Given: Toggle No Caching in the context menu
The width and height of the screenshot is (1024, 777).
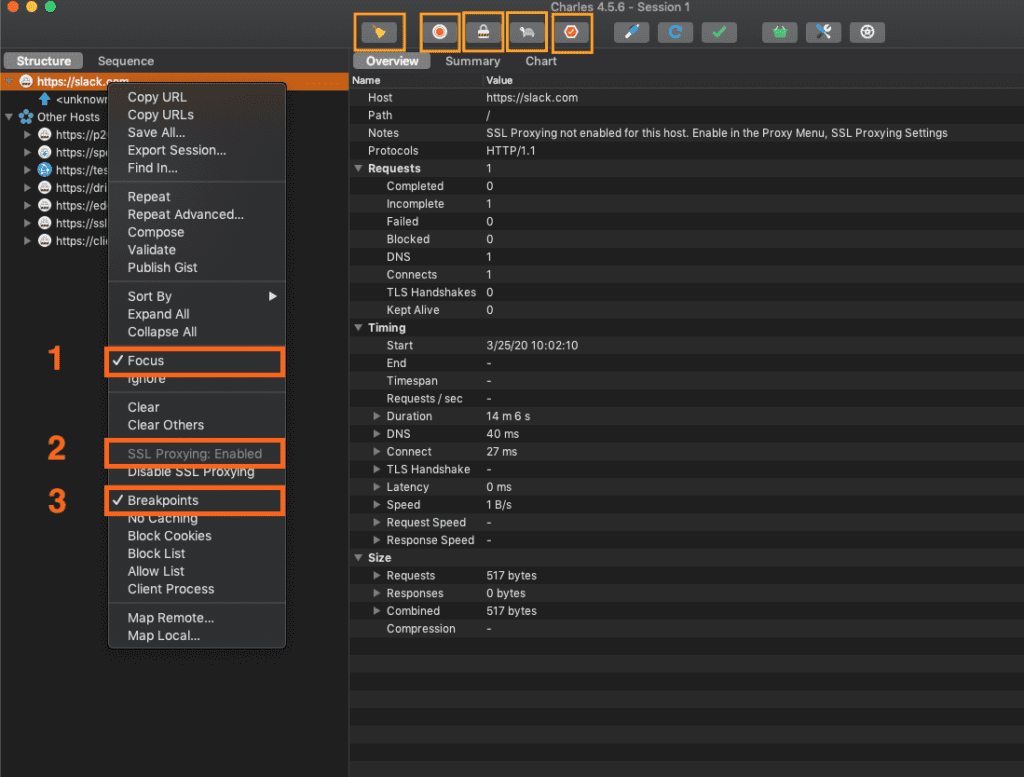Looking at the screenshot, I should (163, 518).
